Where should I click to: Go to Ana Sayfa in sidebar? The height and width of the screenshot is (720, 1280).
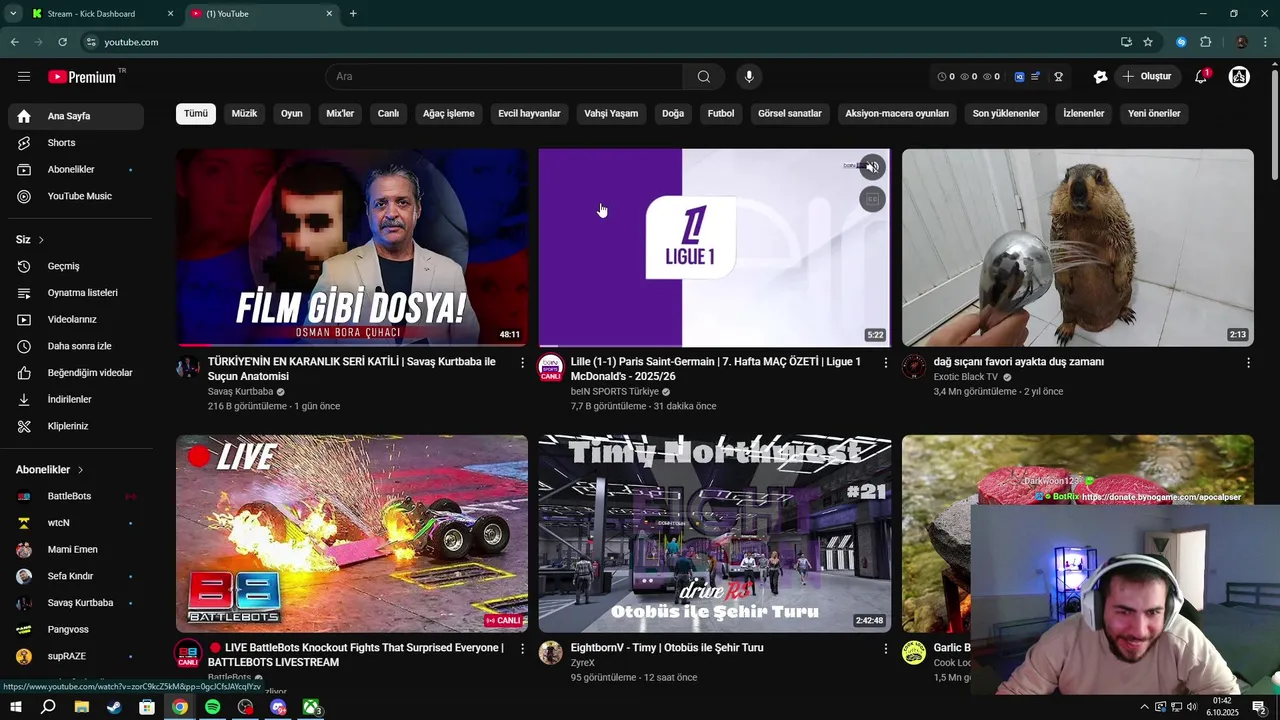(76, 116)
